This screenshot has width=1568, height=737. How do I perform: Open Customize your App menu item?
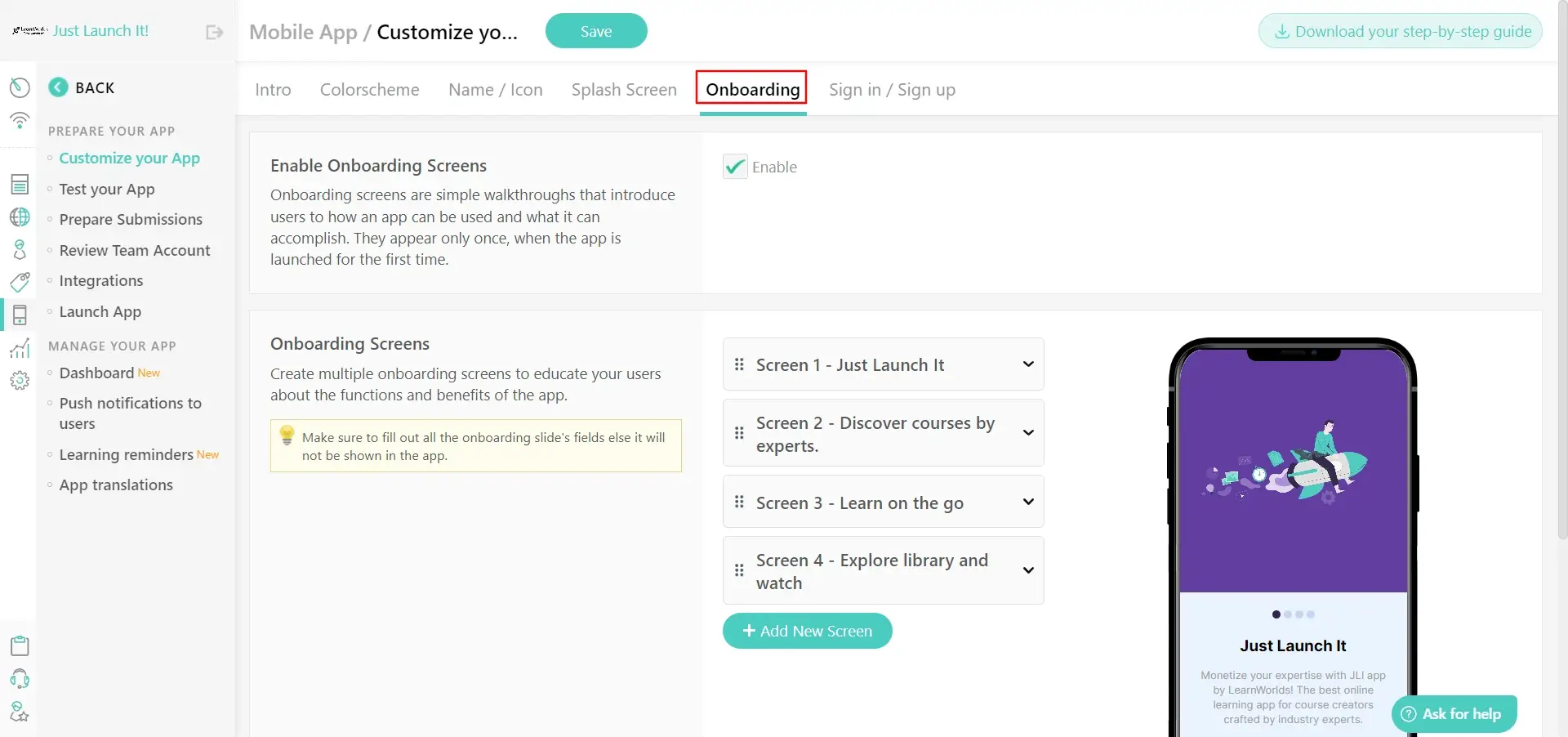click(x=130, y=159)
